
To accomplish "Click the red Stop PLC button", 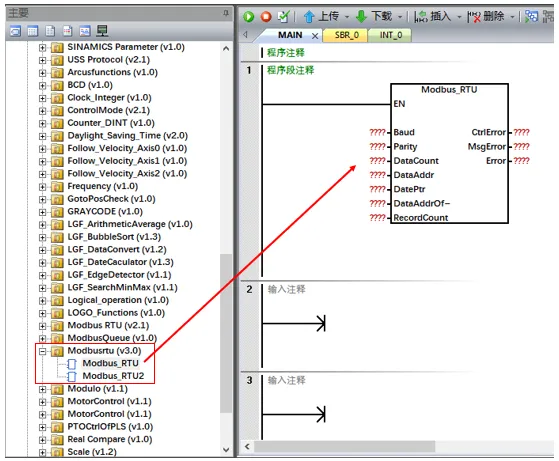I will coord(266,16).
